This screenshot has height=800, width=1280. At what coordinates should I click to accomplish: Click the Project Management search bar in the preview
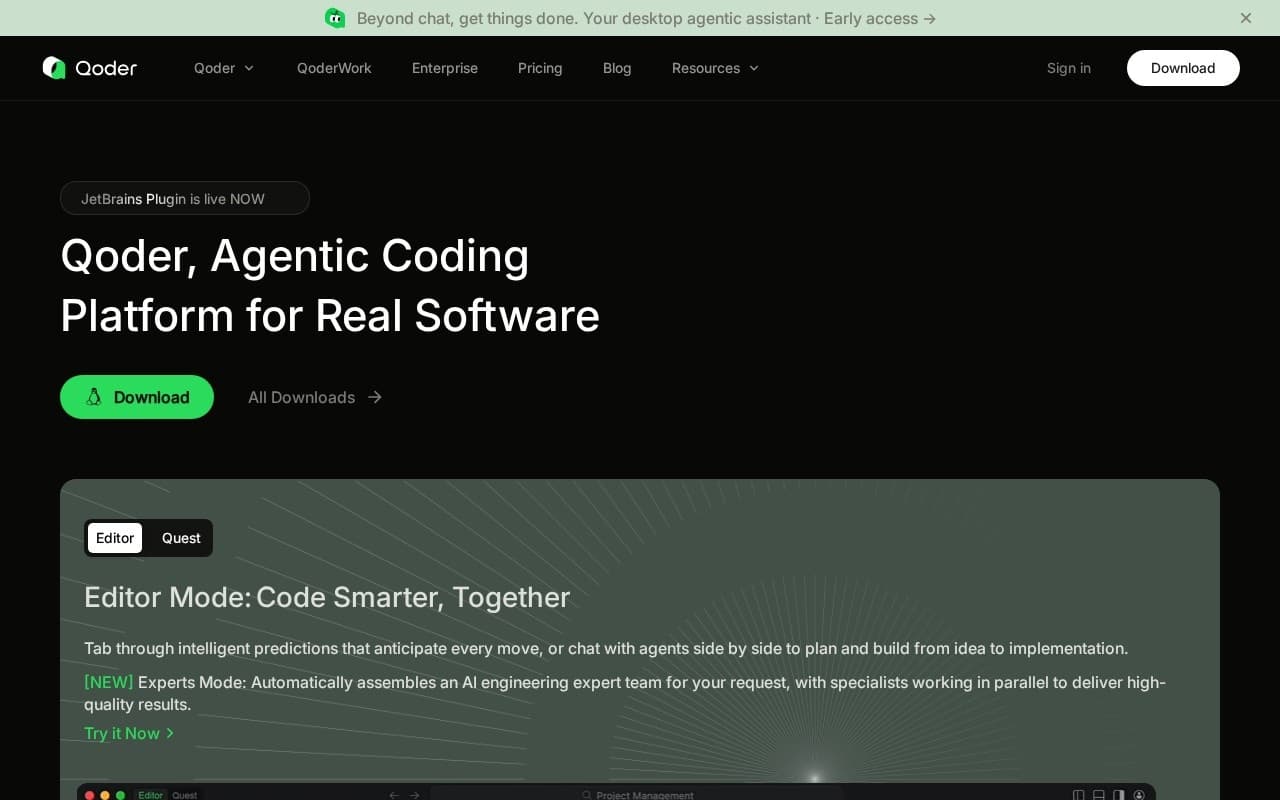pyautogui.click(x=640, y=795)
